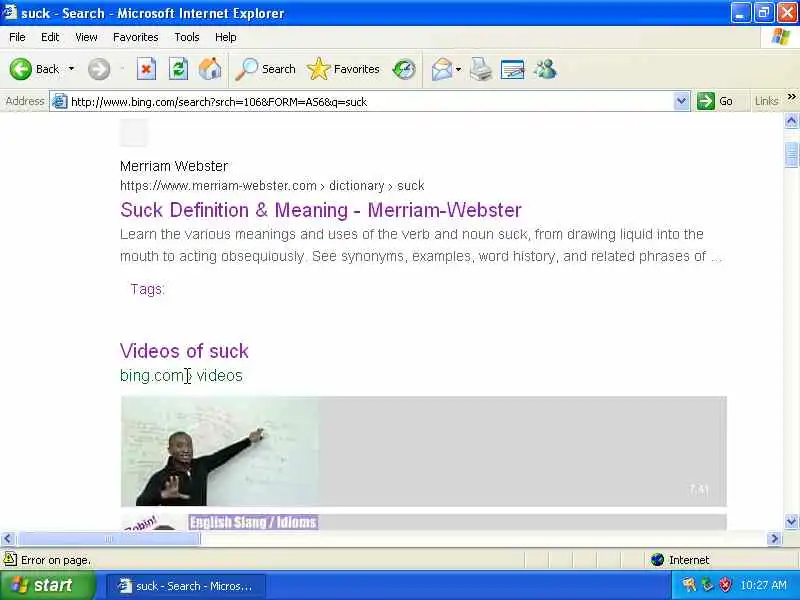
Task: Refresh the page with green arrows icon
Action: pyautogui.click(x=178, y=69)
